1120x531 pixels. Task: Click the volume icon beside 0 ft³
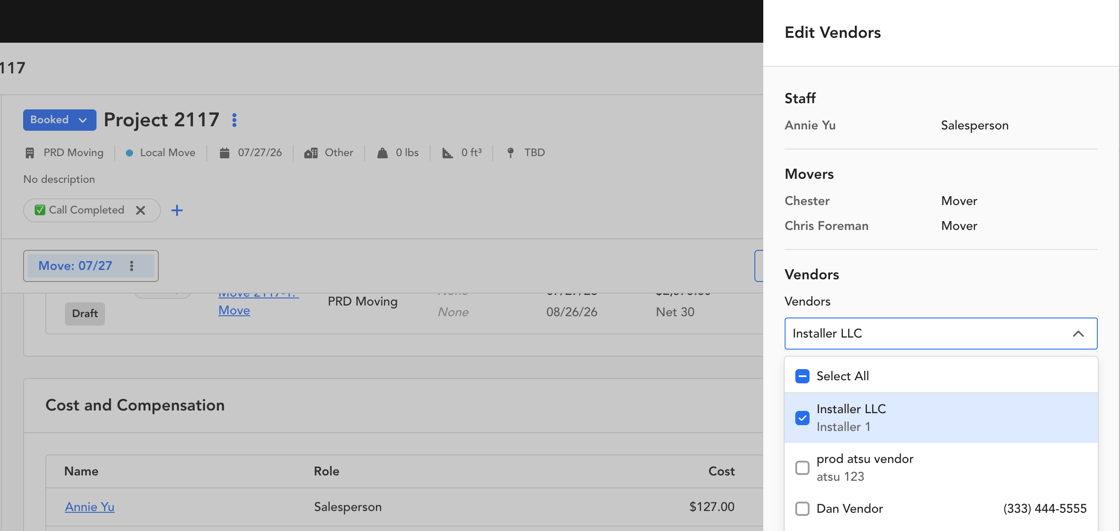tap(448, 153)
